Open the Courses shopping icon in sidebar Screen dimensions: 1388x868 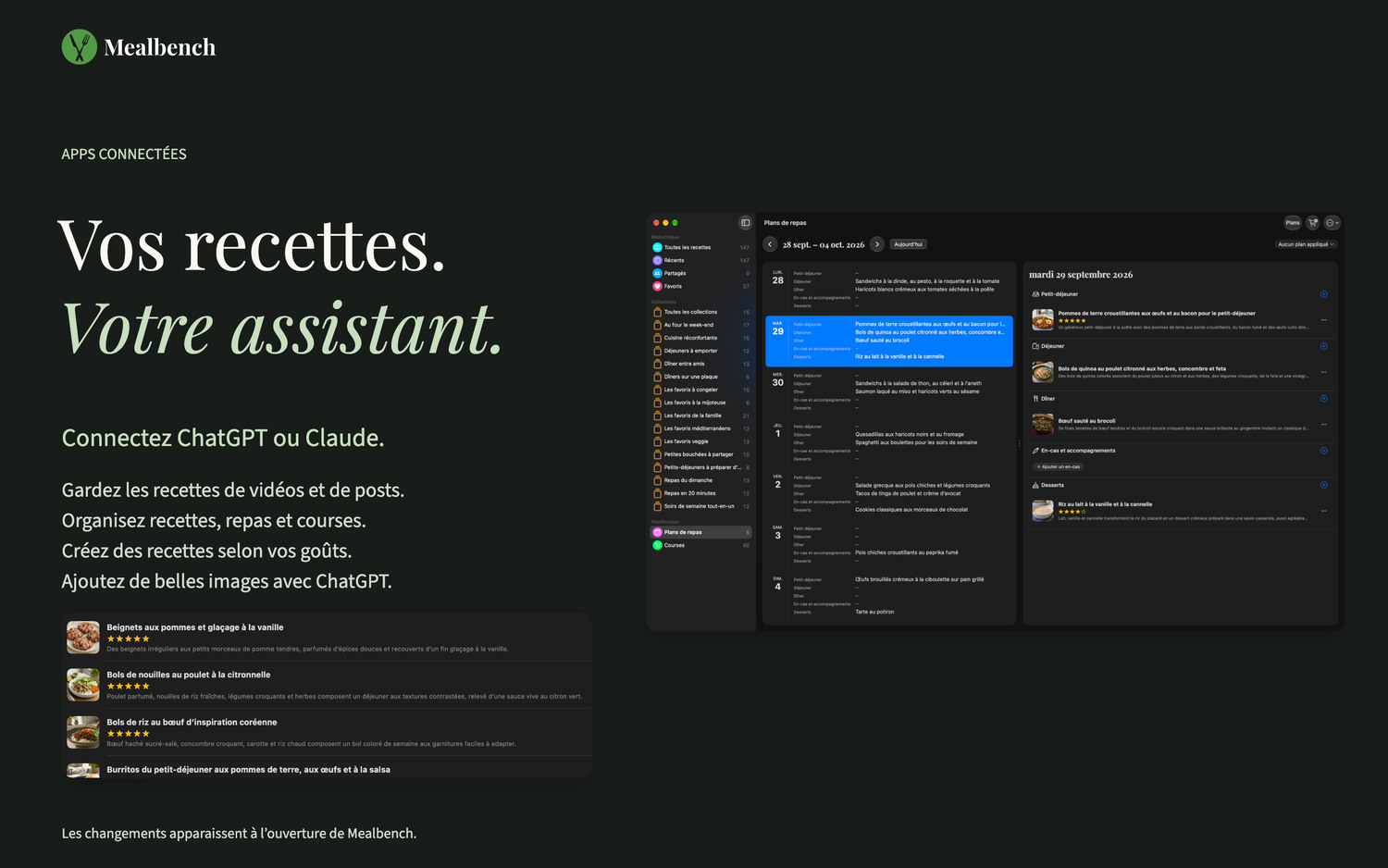657,545
